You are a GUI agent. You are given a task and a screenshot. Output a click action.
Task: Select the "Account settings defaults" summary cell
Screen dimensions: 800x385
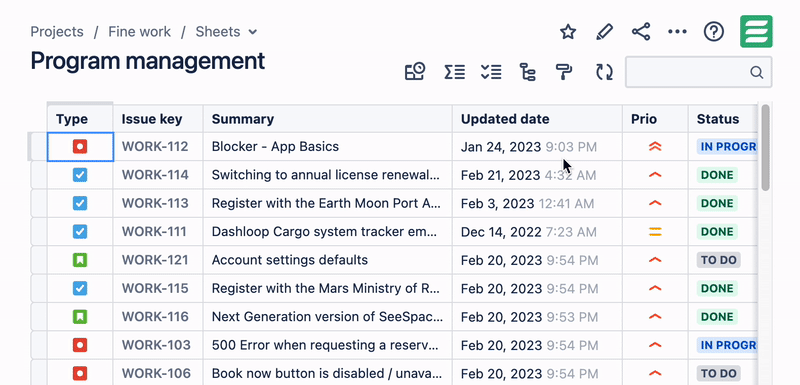click(328, 260)
